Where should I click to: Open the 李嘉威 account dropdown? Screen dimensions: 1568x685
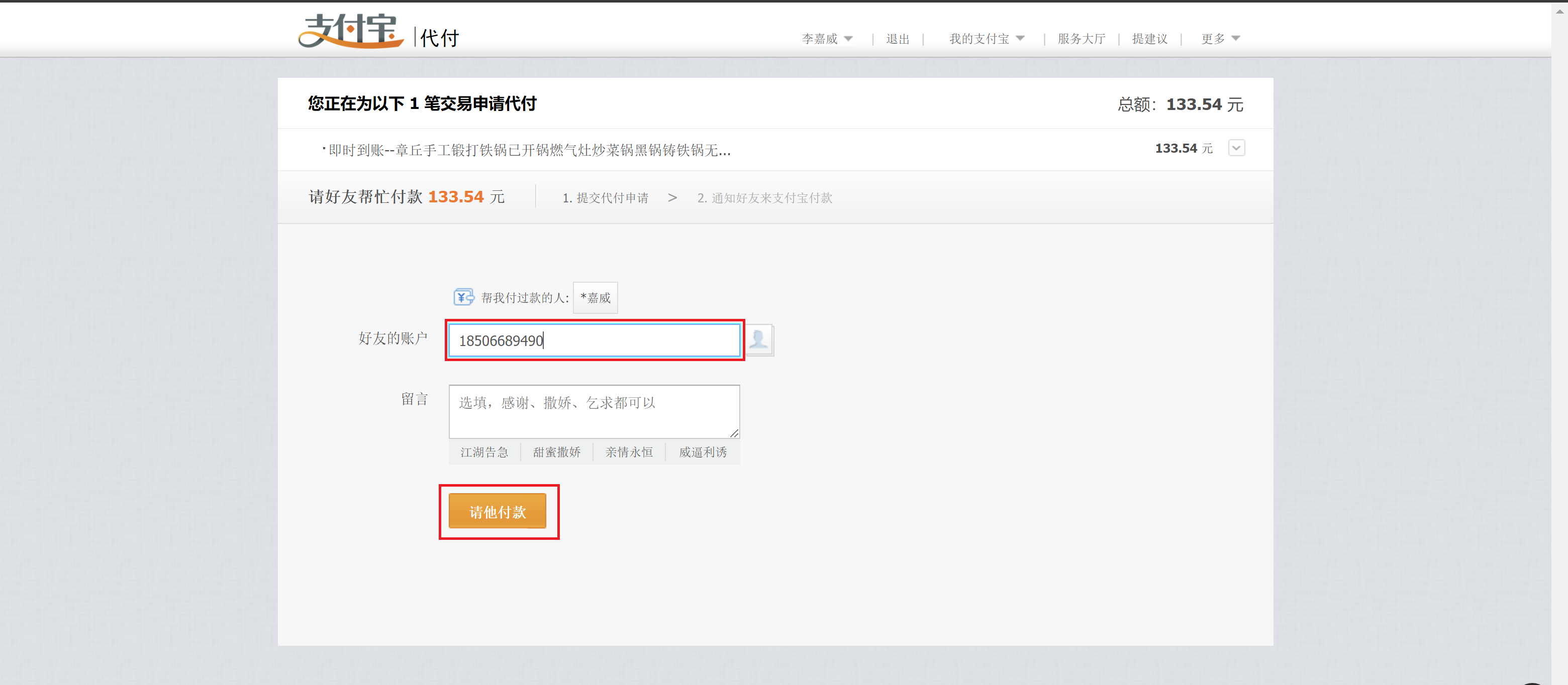tap(827, 39)
